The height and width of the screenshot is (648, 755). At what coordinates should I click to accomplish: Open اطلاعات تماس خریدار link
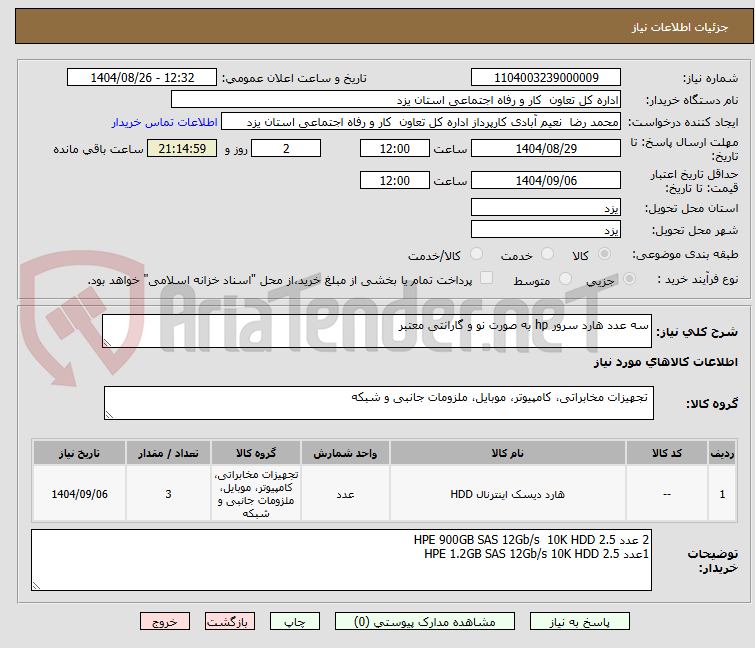pyautogui.click(x=165, y=122)
